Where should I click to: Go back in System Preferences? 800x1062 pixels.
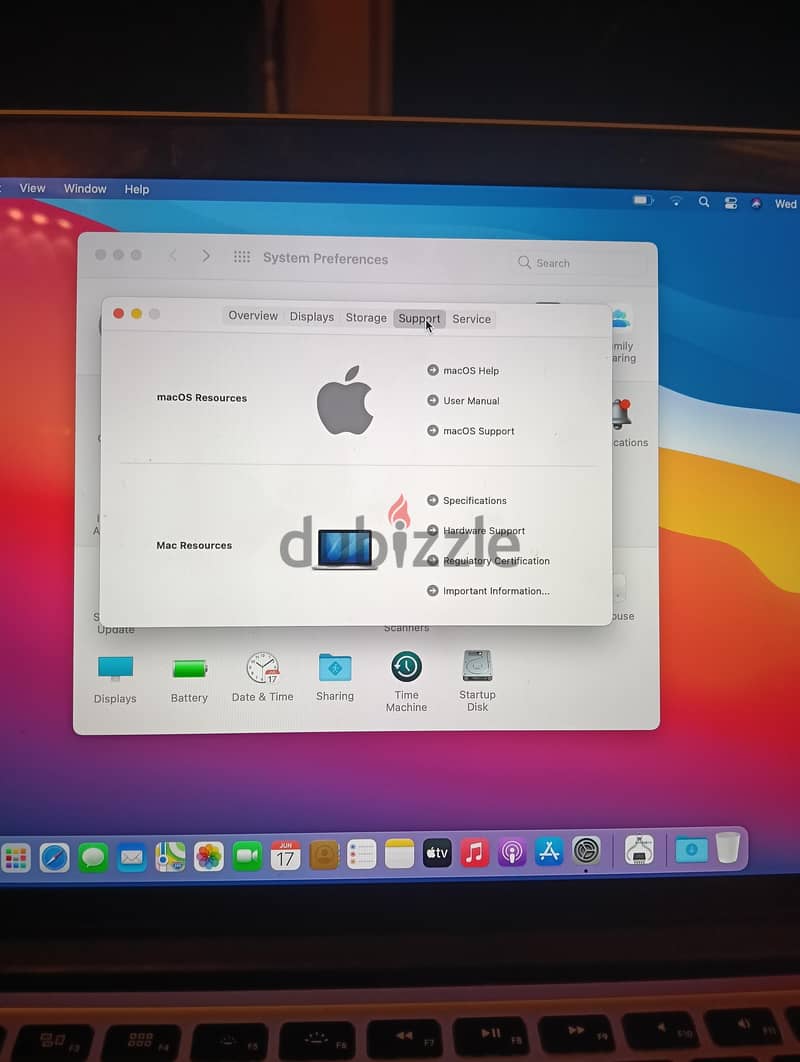click(x=173, y=255)
